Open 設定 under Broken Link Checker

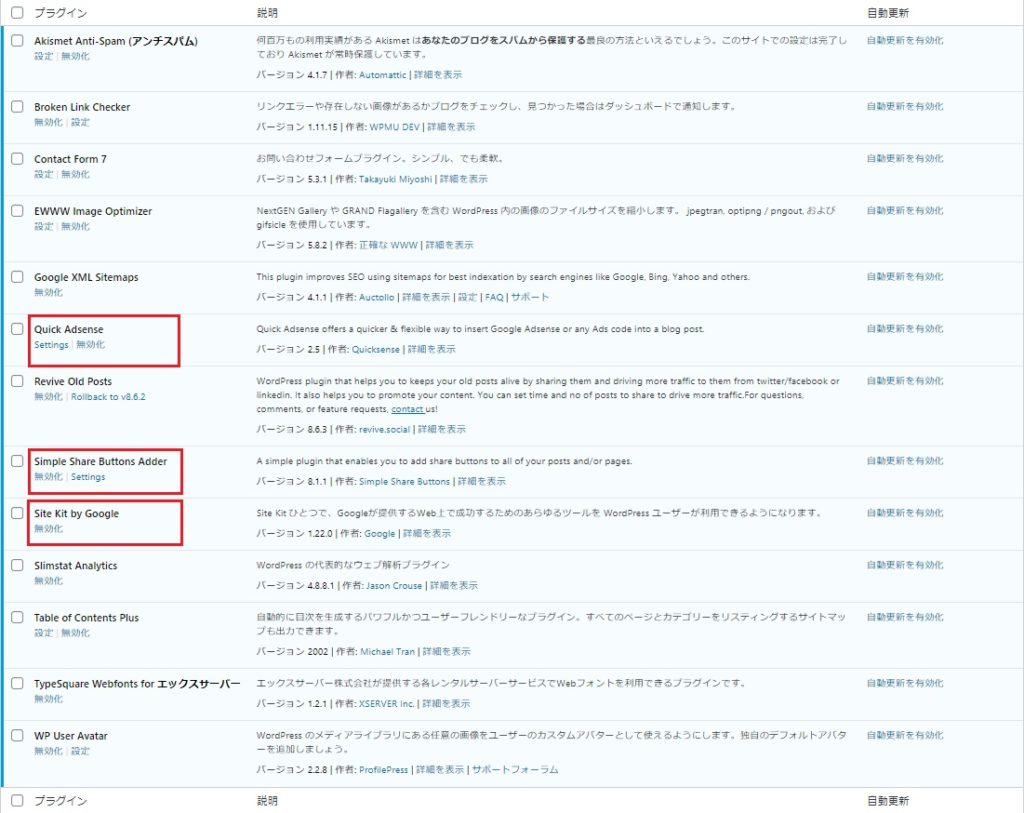tap(80, 122)
